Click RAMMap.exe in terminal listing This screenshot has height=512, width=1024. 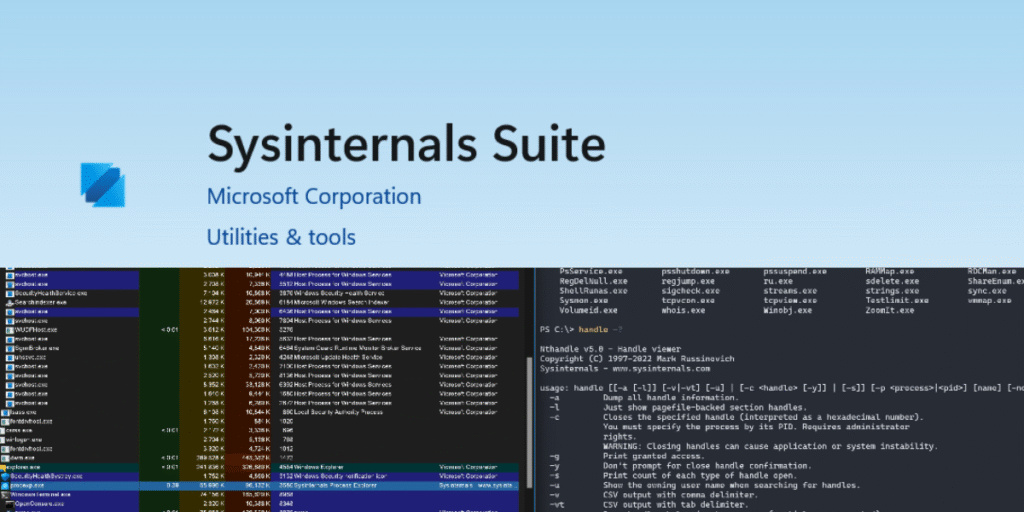click(892, 271)
